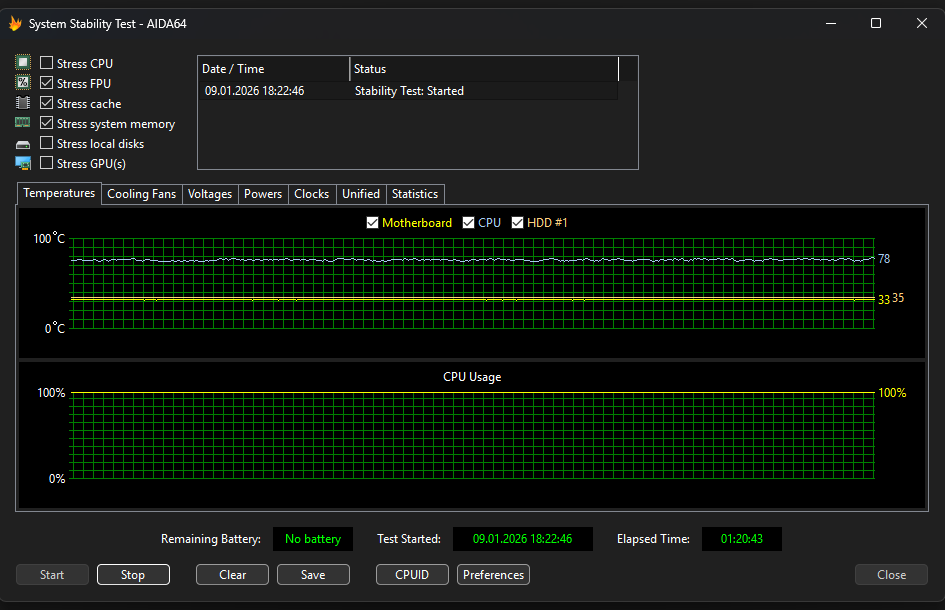The image size is (945, 610).
Task: Click the No battery value field
Action: point(313,539)
